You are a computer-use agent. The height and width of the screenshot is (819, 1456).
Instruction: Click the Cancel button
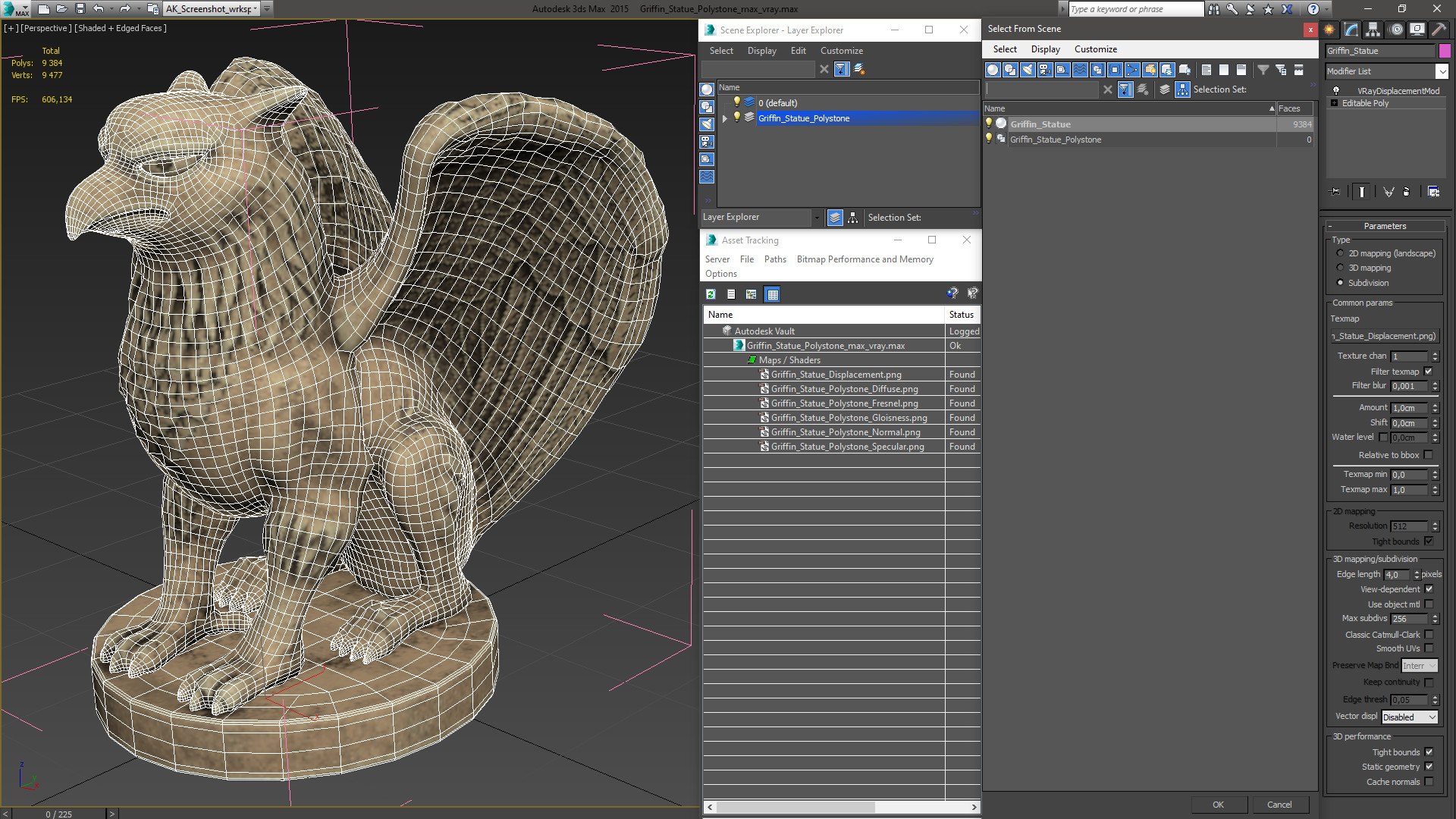1279,805
